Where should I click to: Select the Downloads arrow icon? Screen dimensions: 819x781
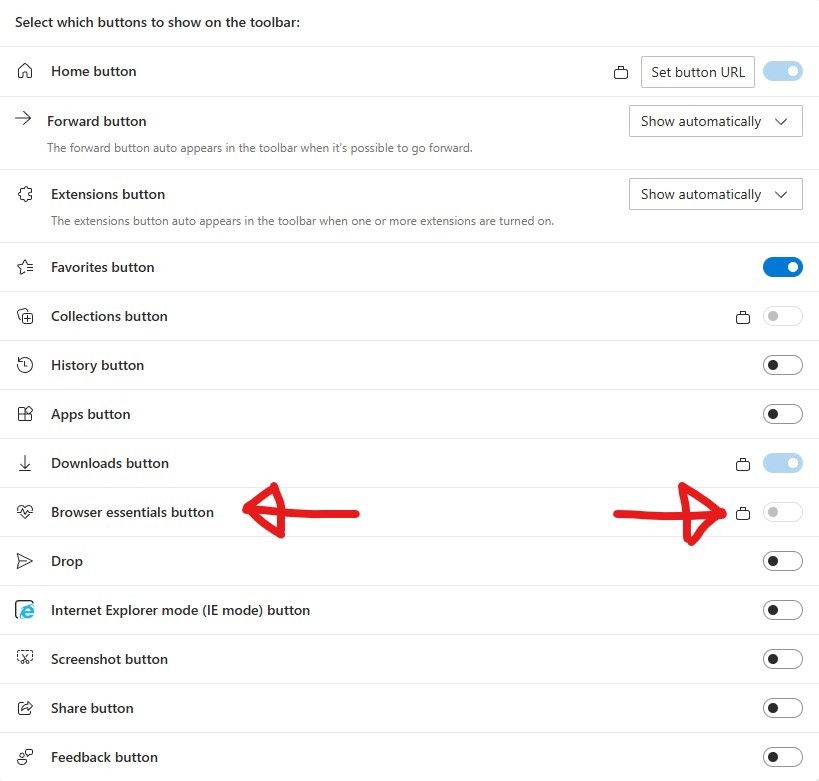pos(23,463)
